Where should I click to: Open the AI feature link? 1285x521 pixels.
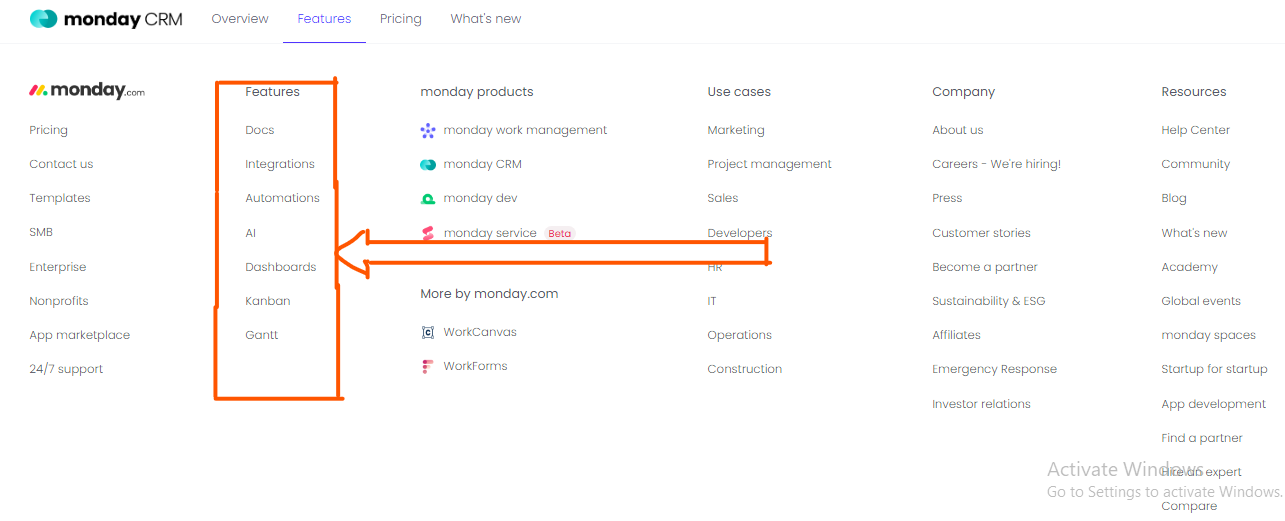tap(251, 233)
